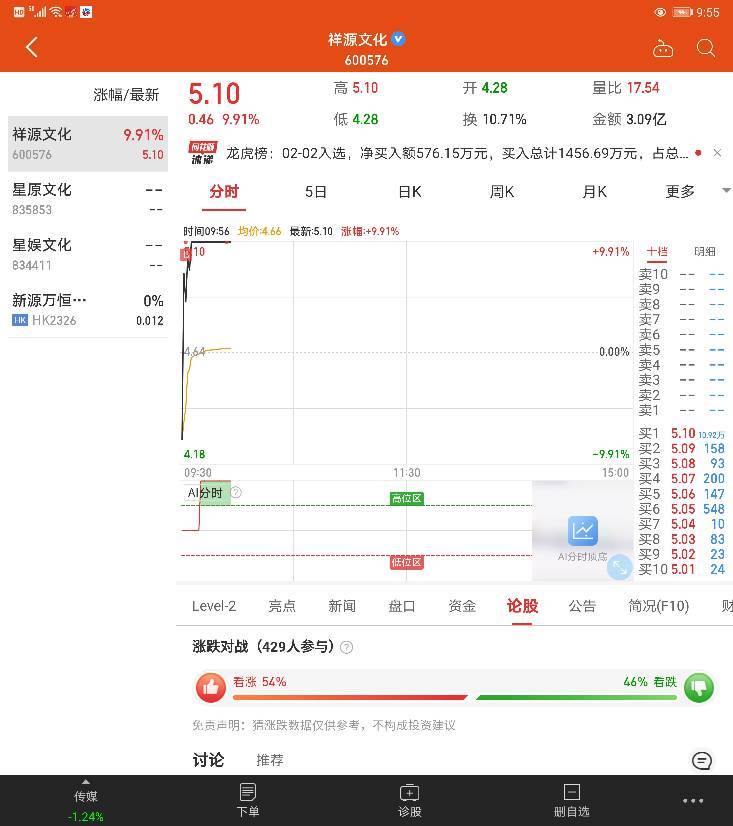Vote bearish with green thumbs-down icon
Viewport: 733px width, 826px height.
[699, 687]
